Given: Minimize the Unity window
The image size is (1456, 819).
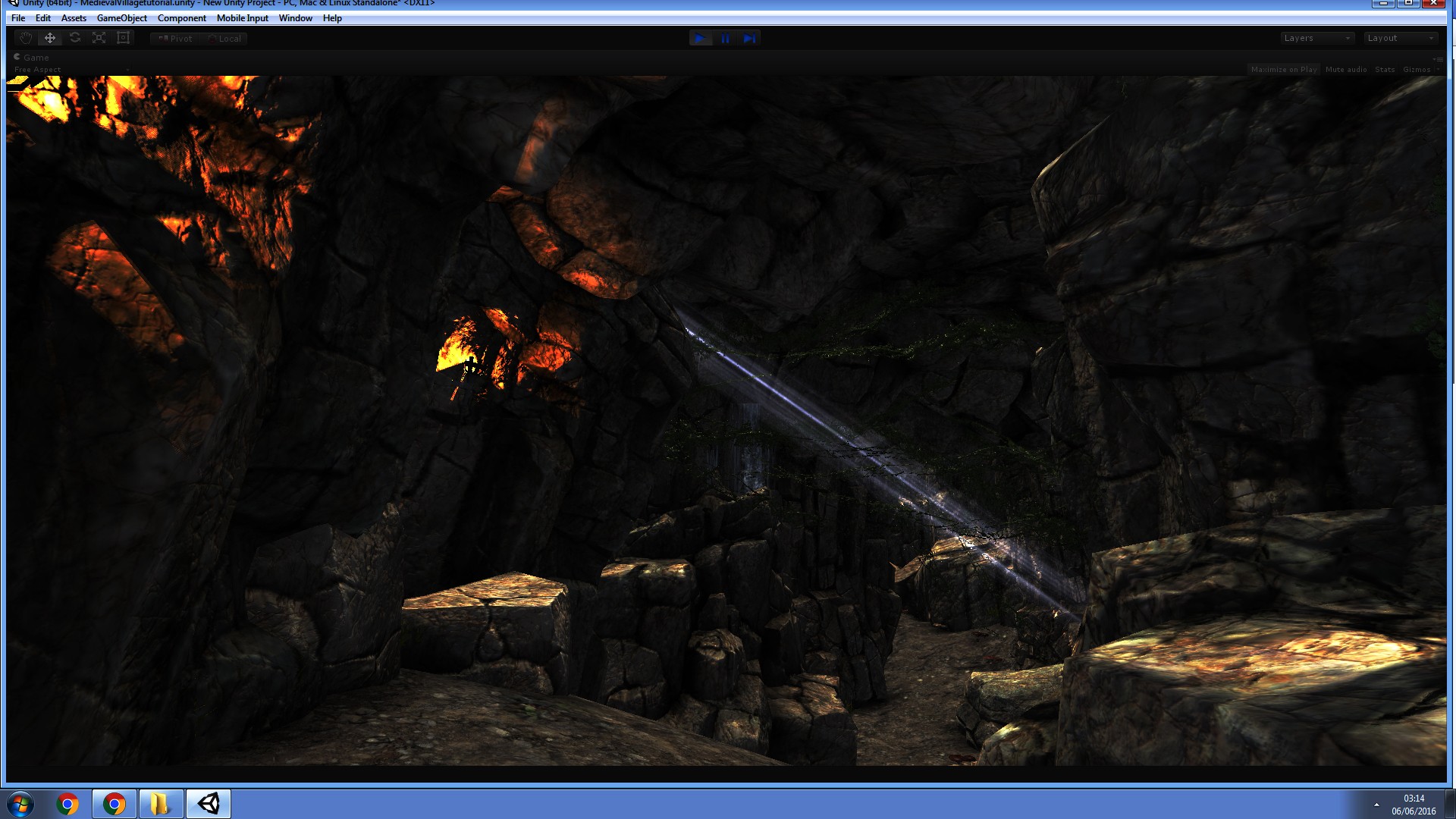Looking at the screenshot, I should 1383,3.
